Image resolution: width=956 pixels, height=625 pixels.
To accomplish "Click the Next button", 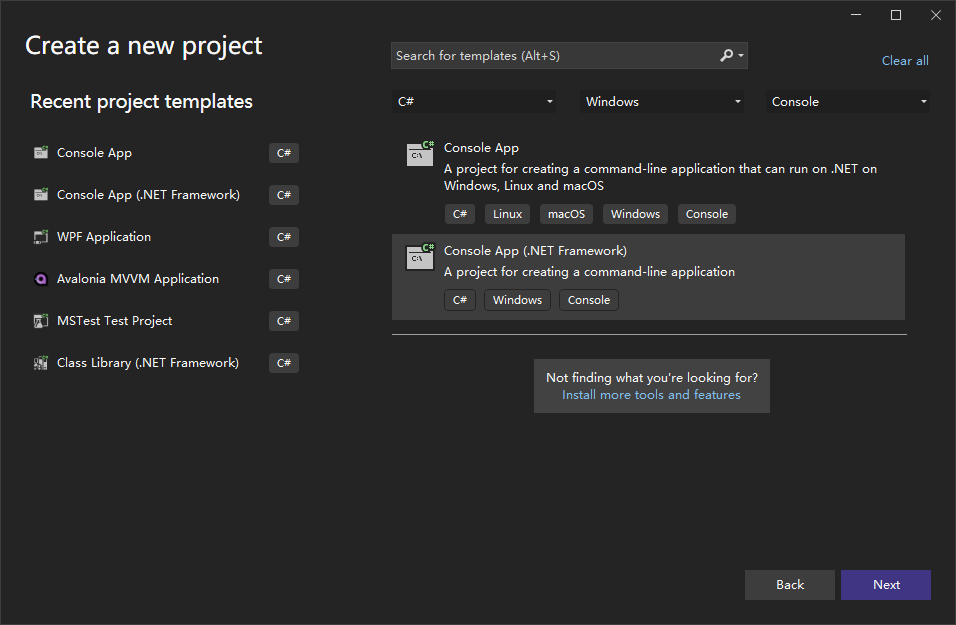I will pyautogui.click(x=886, y=585).
